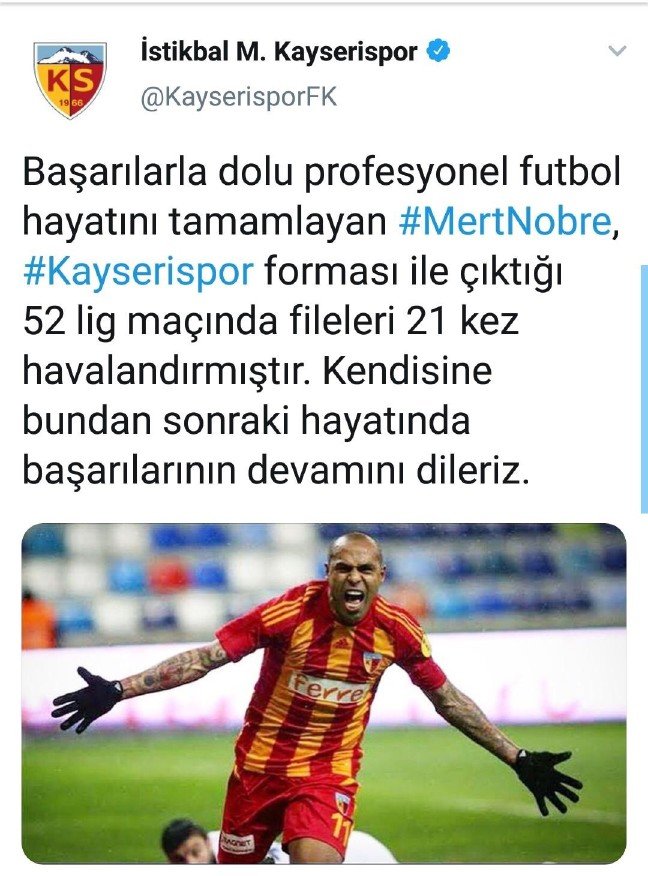Follow the #Kayserispor hashtag
The height and width of the screenshot is (876, 648).
139,272
